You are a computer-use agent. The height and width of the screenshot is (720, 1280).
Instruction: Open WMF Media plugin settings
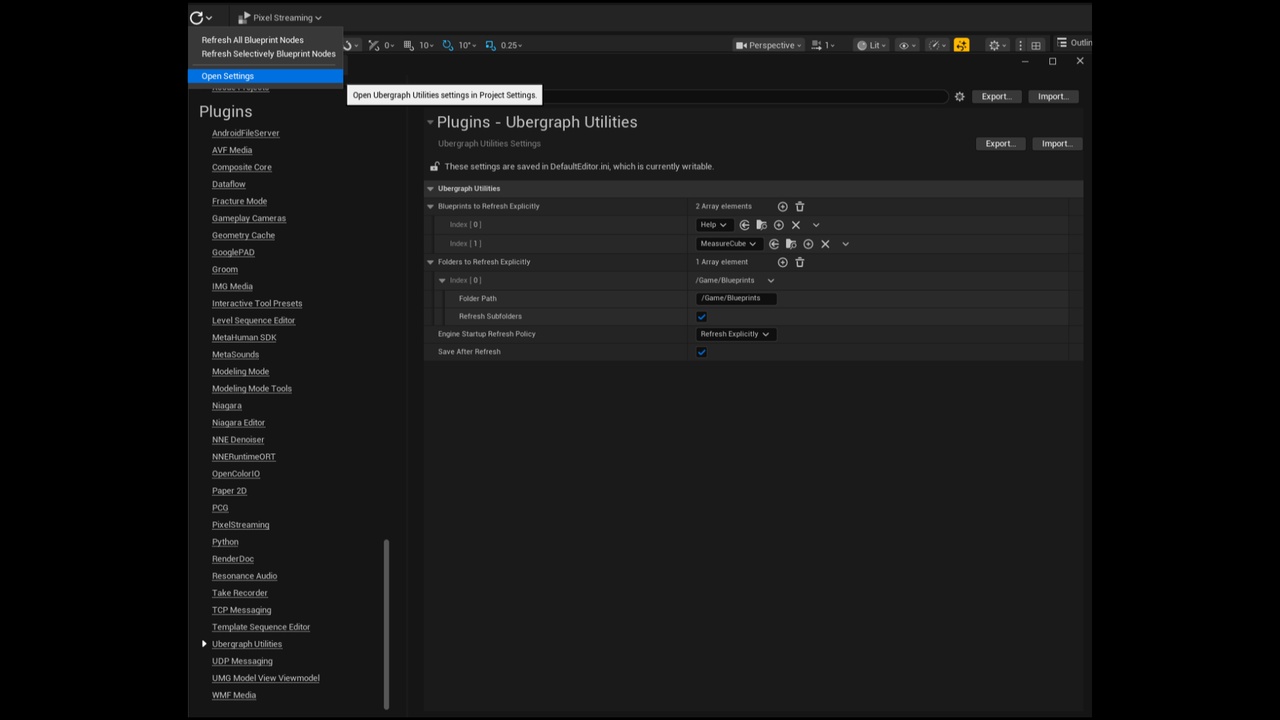234,695
